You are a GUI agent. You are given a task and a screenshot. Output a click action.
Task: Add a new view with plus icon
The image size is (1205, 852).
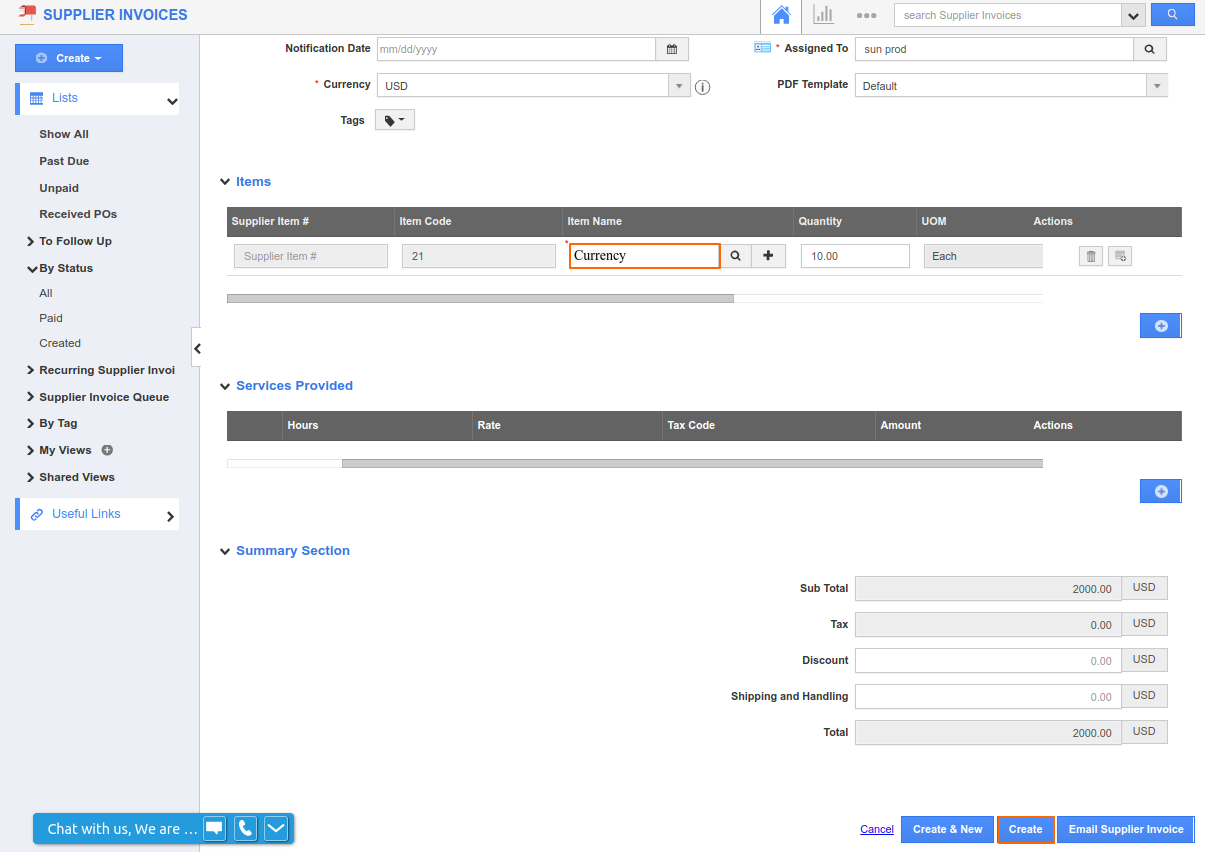108,450
